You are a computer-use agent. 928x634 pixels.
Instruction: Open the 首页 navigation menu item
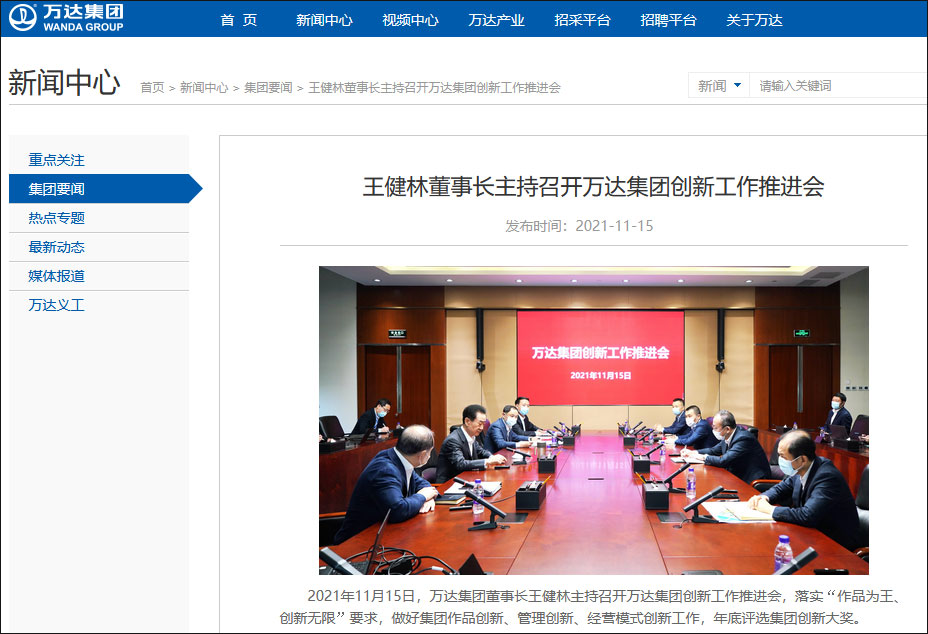(239, 20)
